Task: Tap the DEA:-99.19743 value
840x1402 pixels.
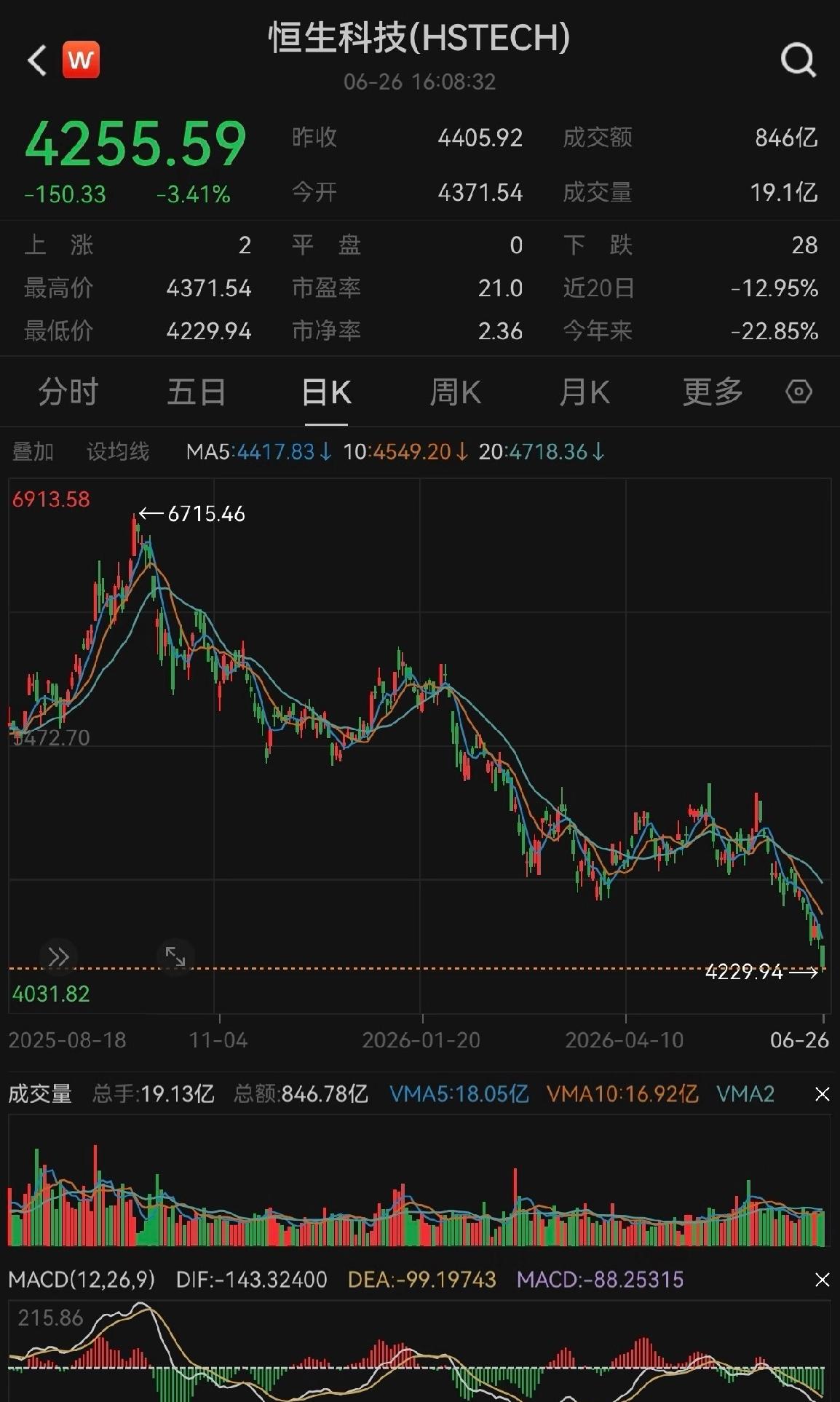Action: click(422, 1280)
